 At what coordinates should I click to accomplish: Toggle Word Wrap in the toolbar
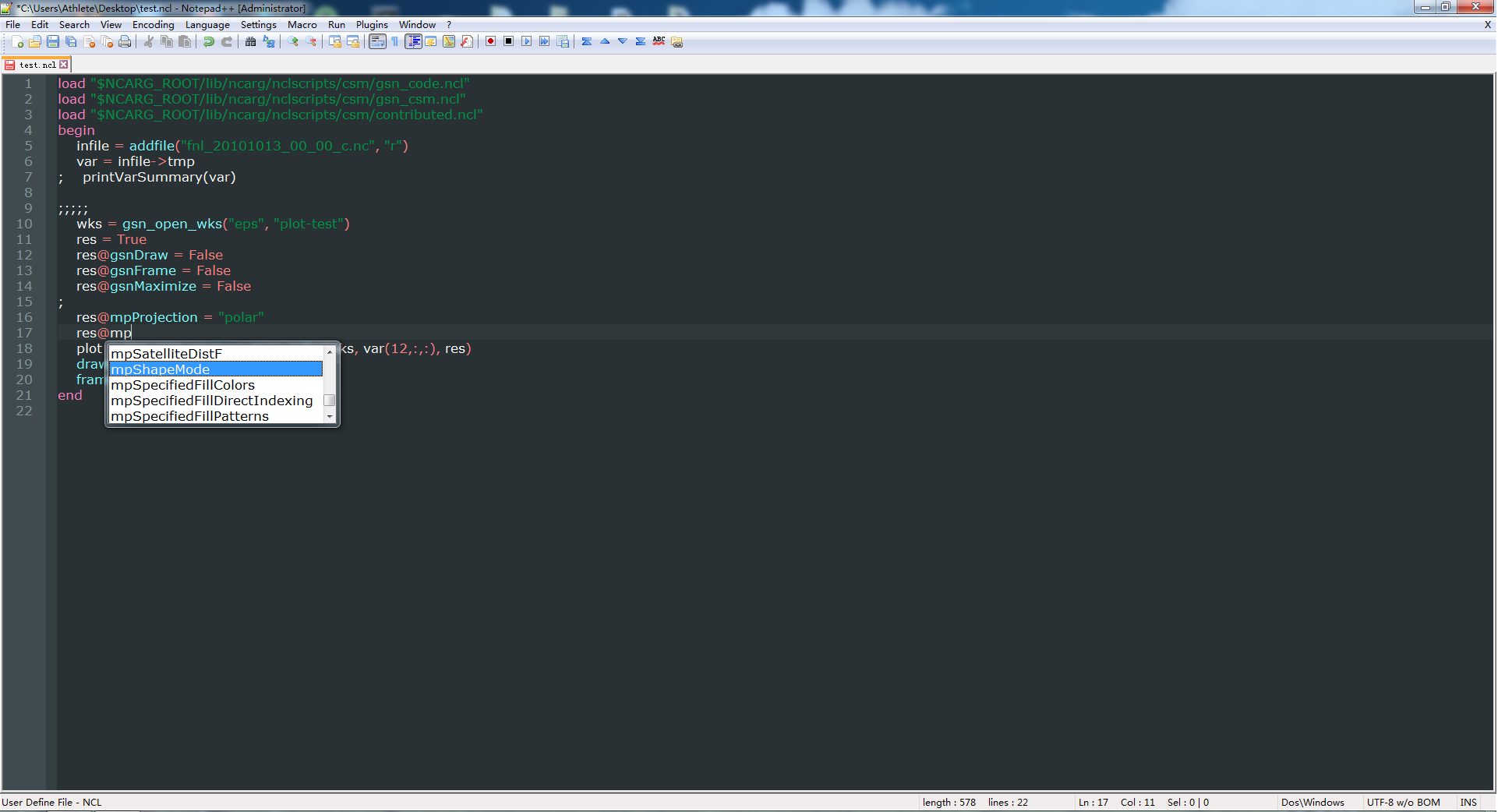[x=377, y=42]
